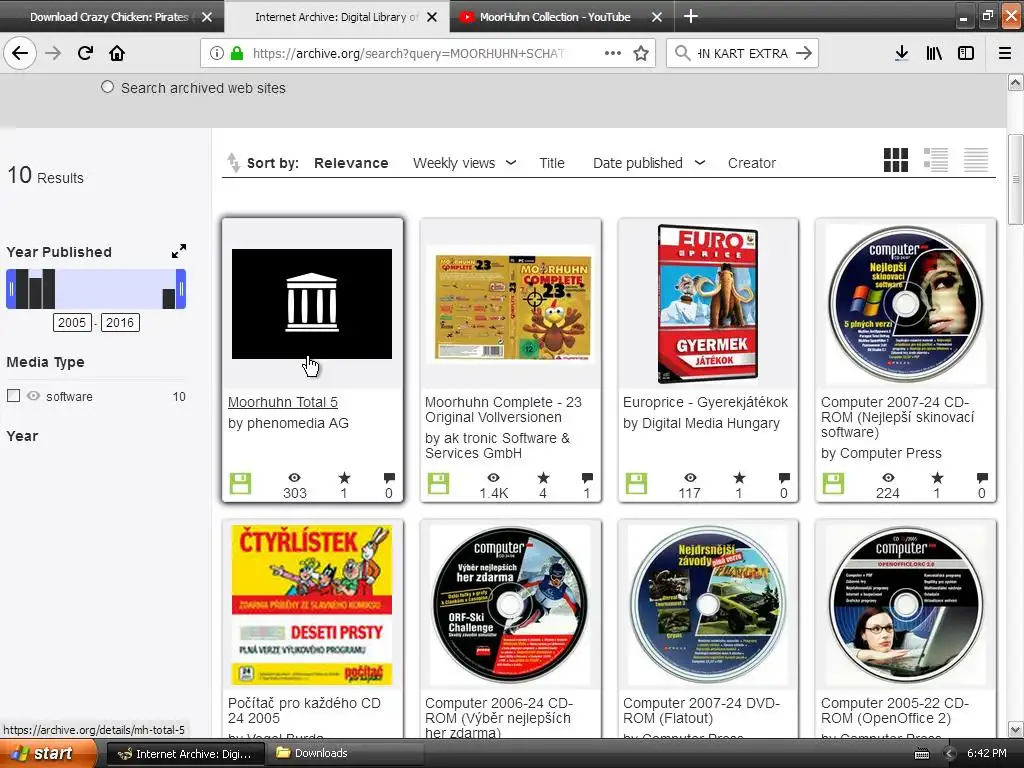Open Downloads folder in taskbar
Screen dimensions: 1024x768
[345, 754]
